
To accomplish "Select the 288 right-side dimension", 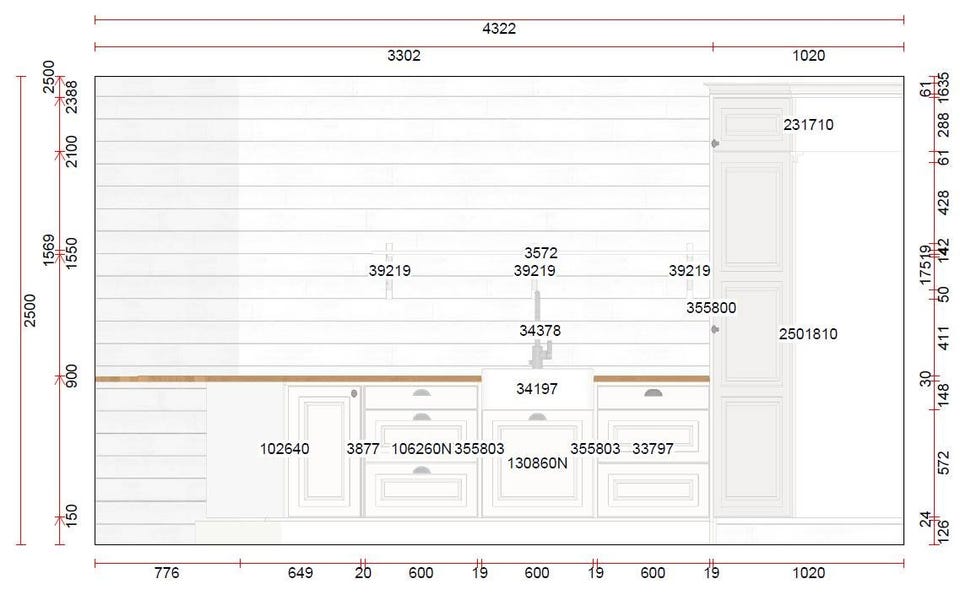I will click(944, 125).
